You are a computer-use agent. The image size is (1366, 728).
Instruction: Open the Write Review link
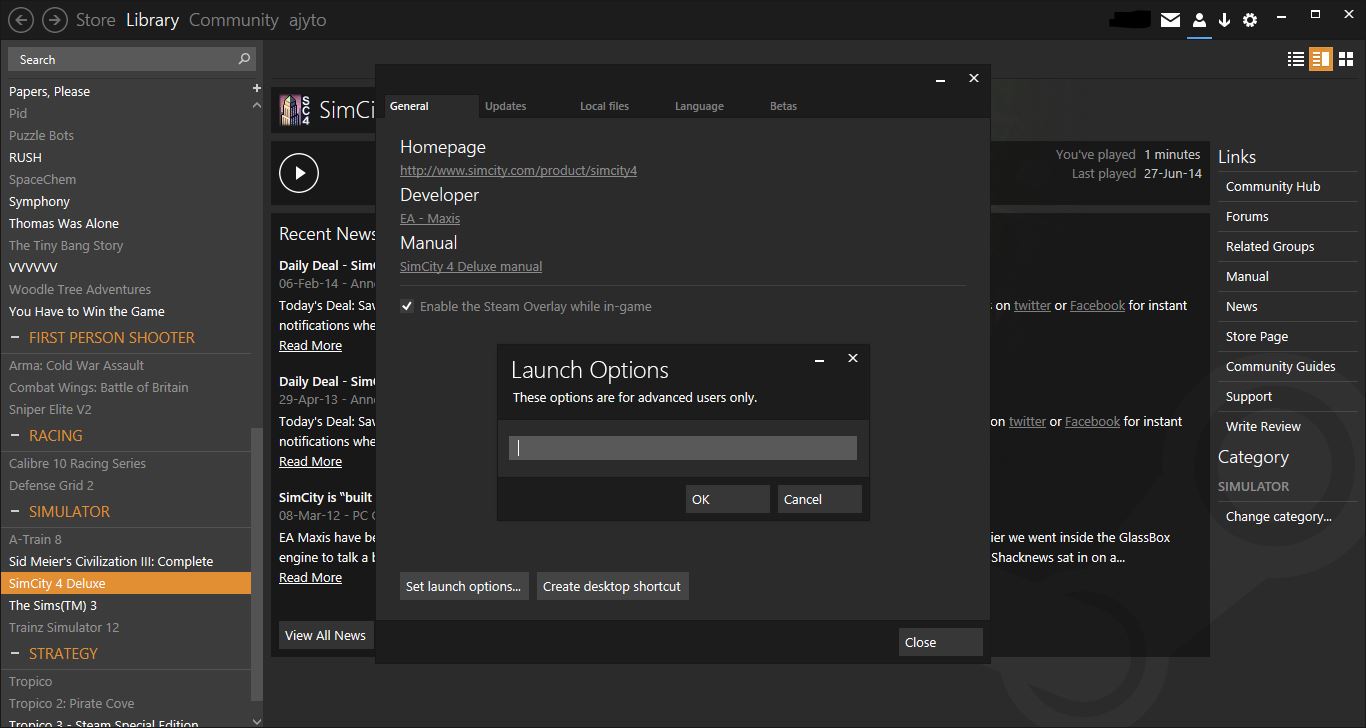(x=1264, y=426)
